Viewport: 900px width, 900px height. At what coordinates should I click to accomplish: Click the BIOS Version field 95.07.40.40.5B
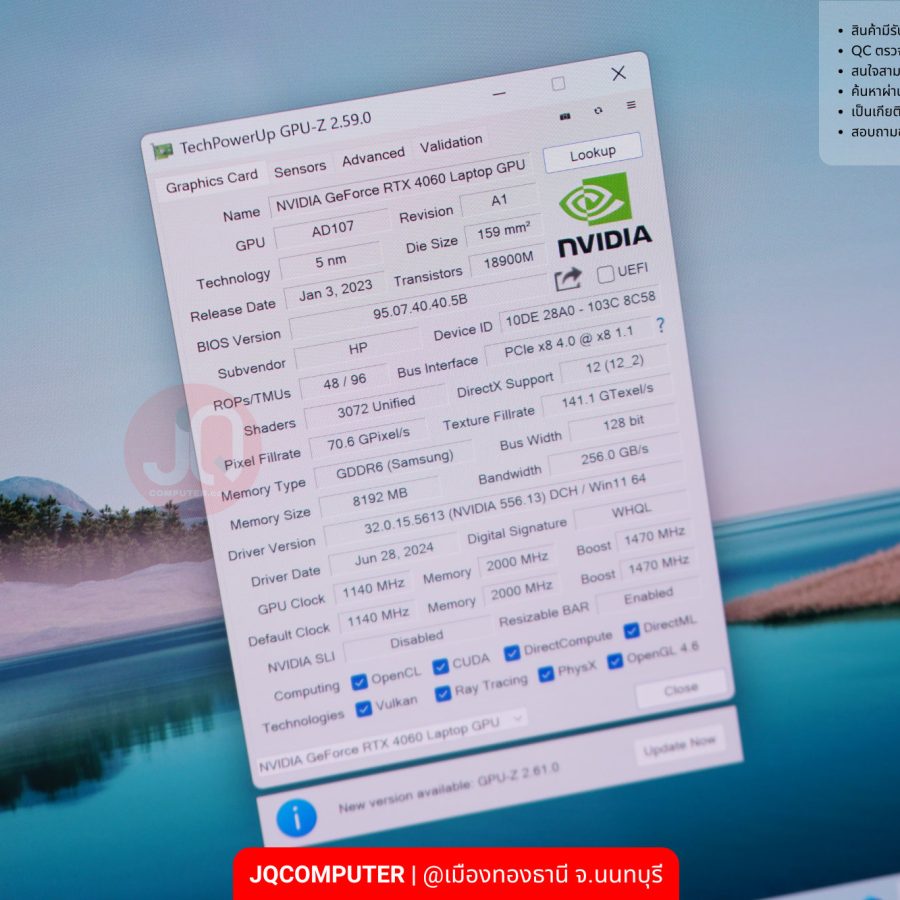[420, 308]
